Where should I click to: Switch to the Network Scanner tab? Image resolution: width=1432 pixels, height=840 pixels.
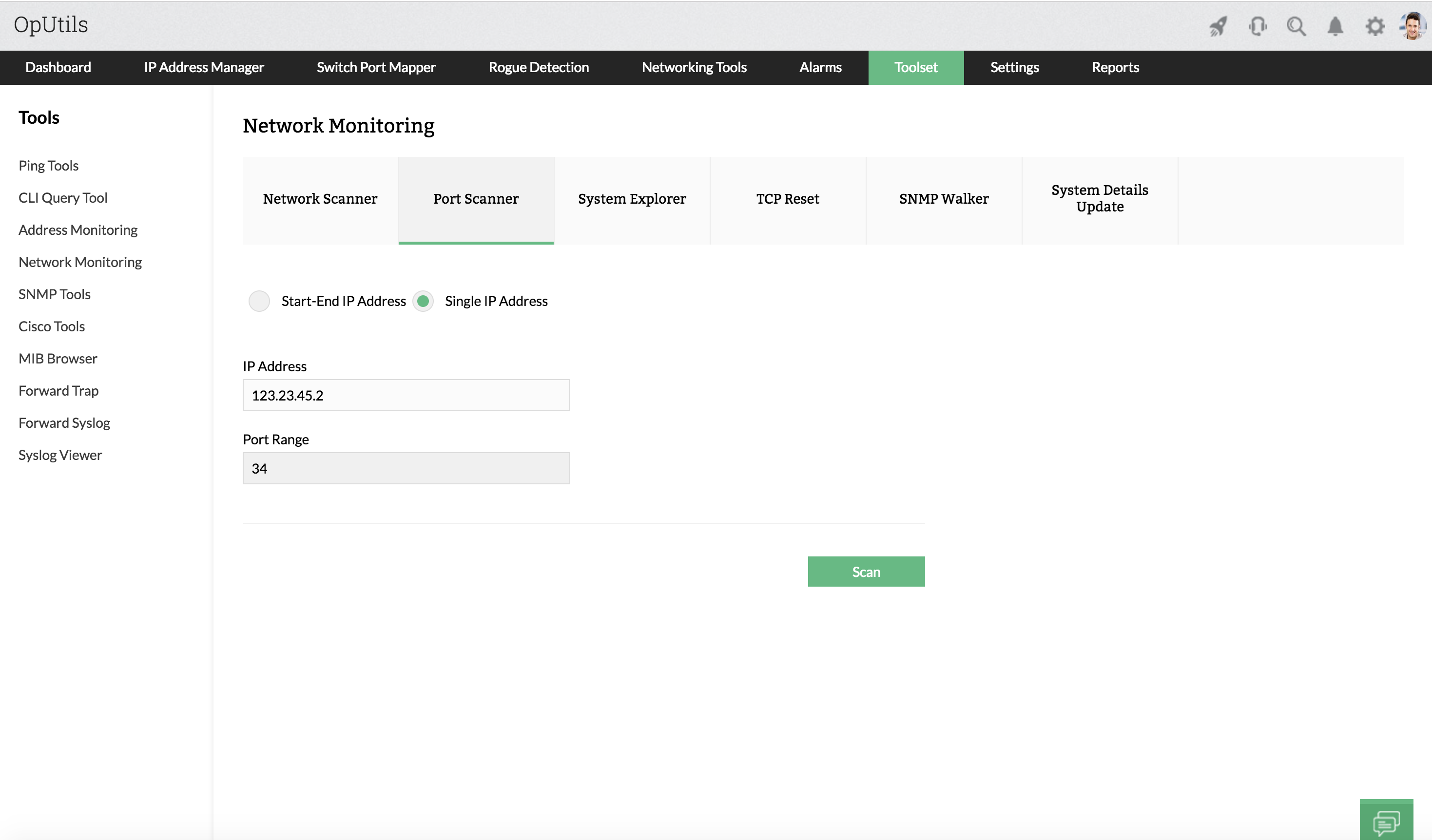(x=320, y=199)
